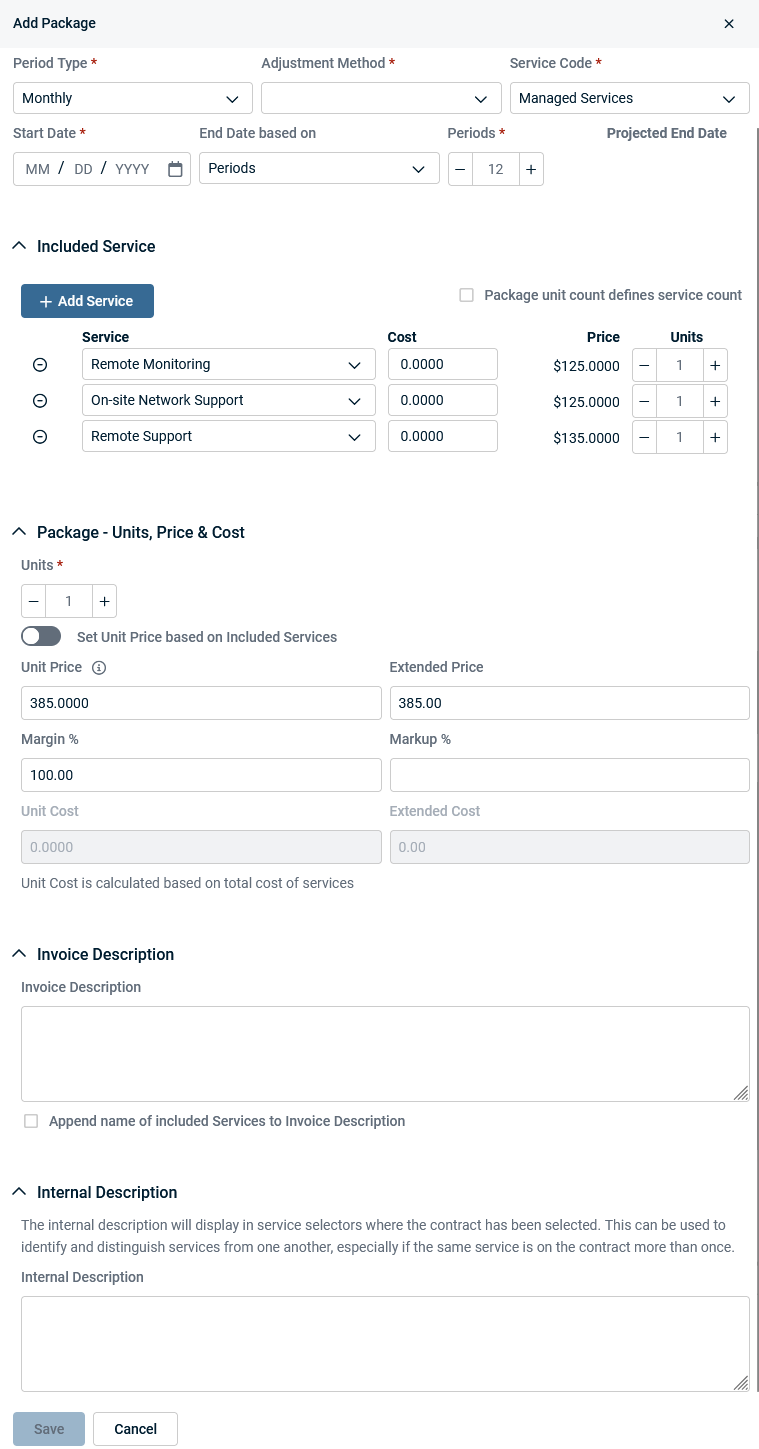Check Append name of included Services option
This screenshot has width=759, height=1449.
click(x=31, y=1121)
